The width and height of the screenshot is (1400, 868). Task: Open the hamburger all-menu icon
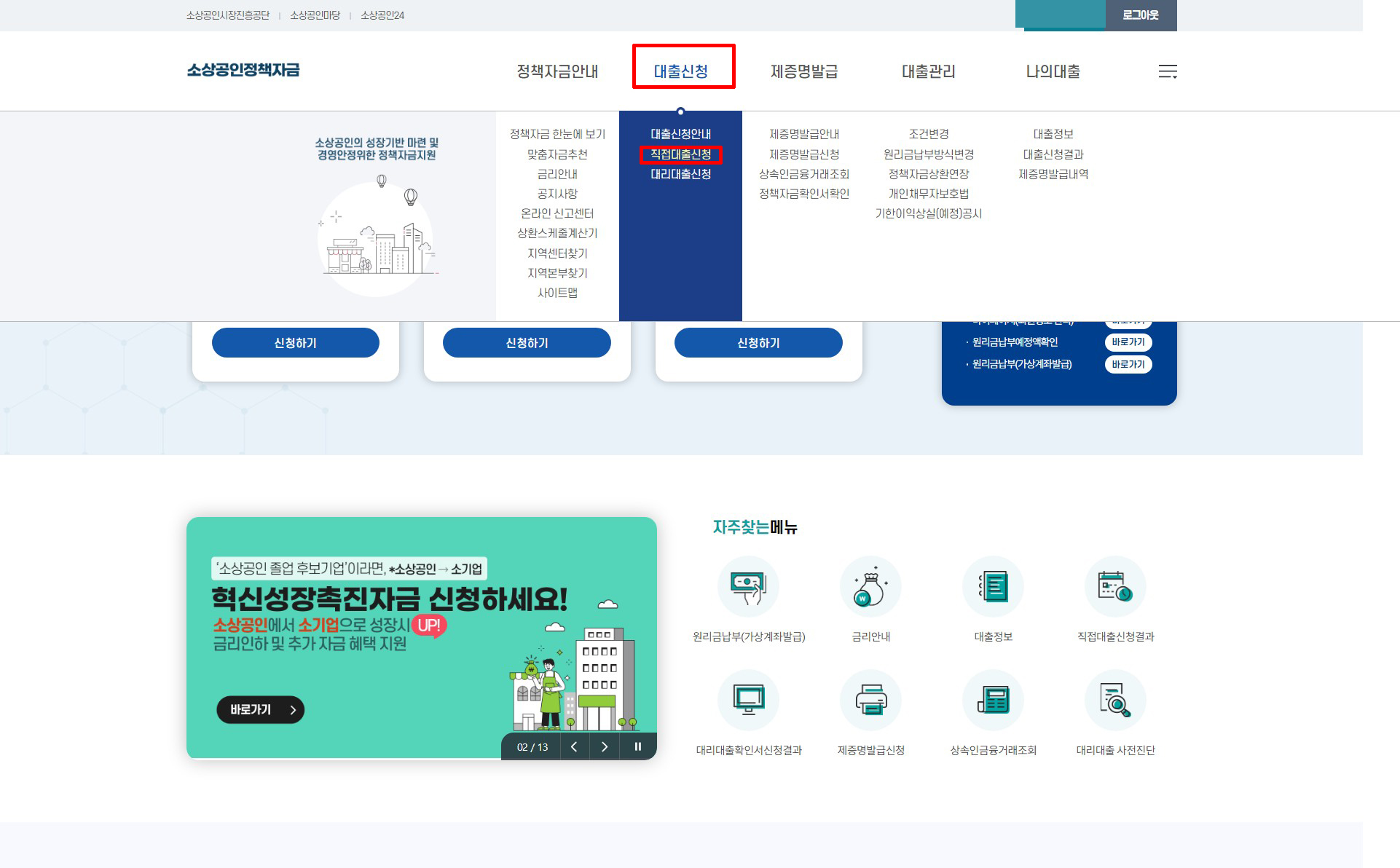(x=1168, y=71)
